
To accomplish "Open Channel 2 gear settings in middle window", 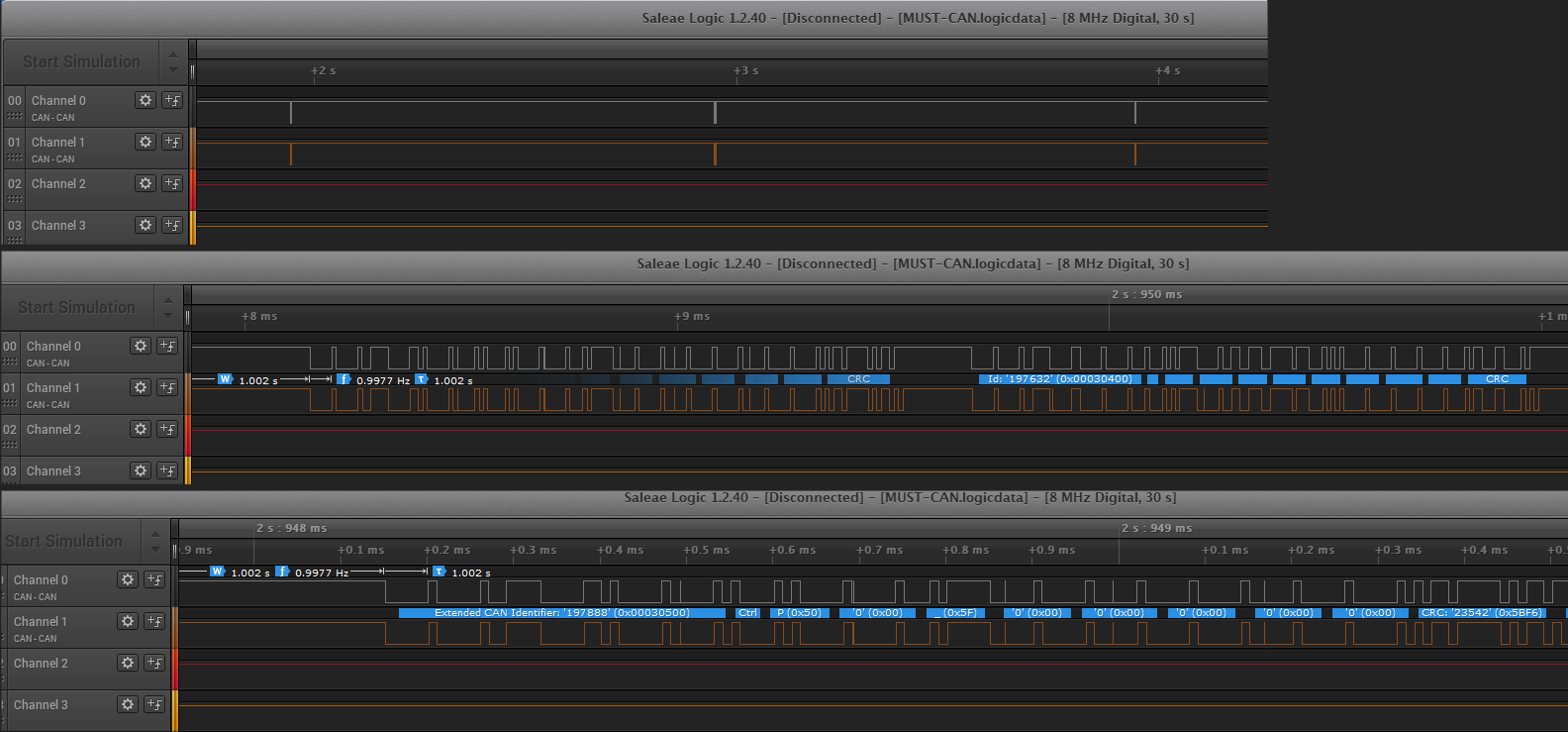I will (141, 429).
